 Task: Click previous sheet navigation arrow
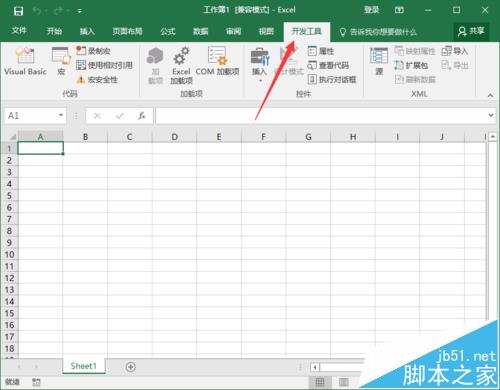19,367
